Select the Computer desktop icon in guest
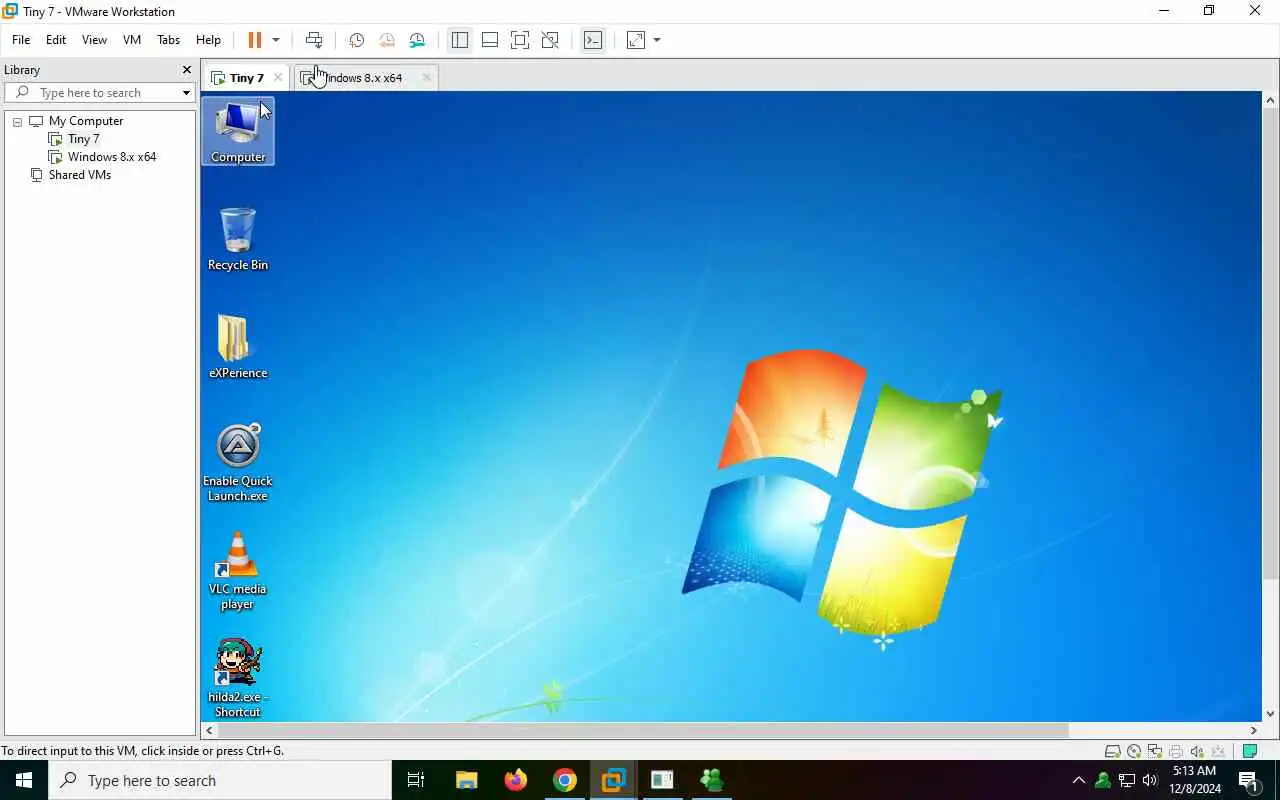1280x800 pixels. (238, 131)
